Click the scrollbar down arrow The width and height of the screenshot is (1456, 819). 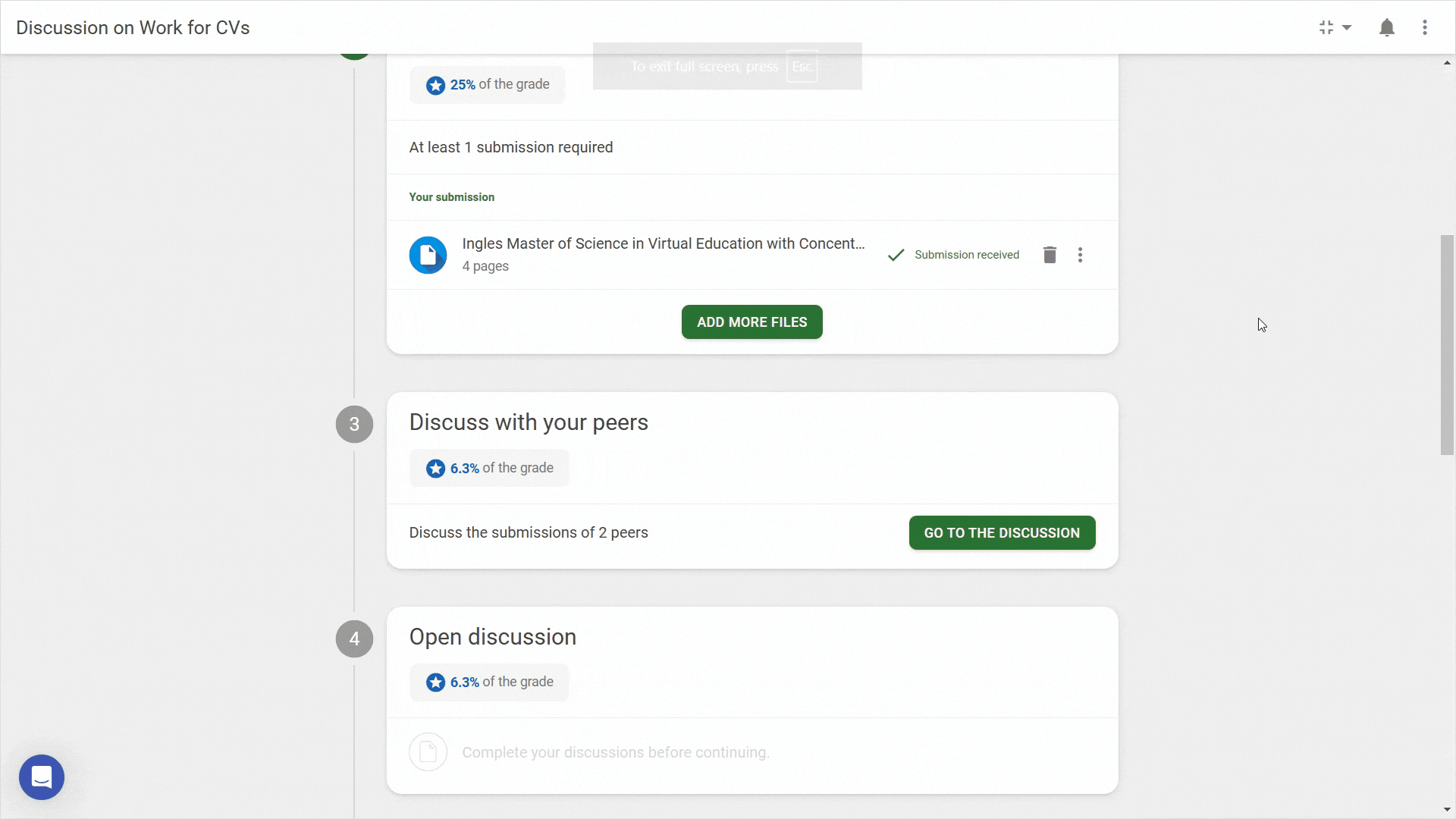[x=1447, y=810]
